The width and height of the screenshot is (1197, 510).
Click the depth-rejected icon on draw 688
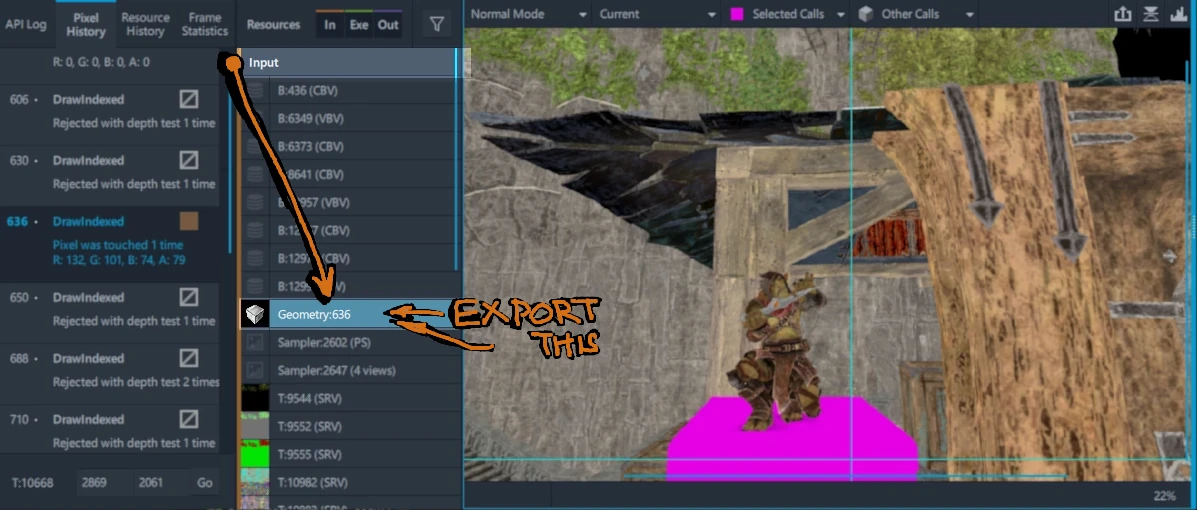click(x=188, y=358)
